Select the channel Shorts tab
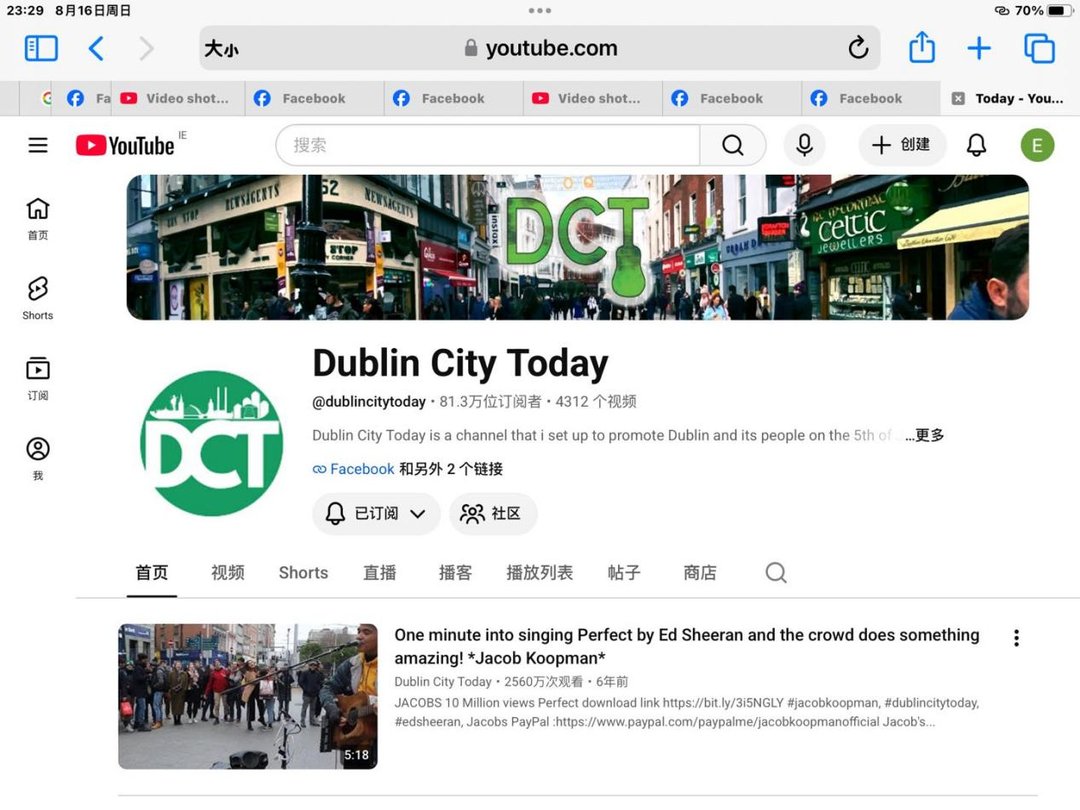This screenshot has width=1080, height=810. coord(303,573)
